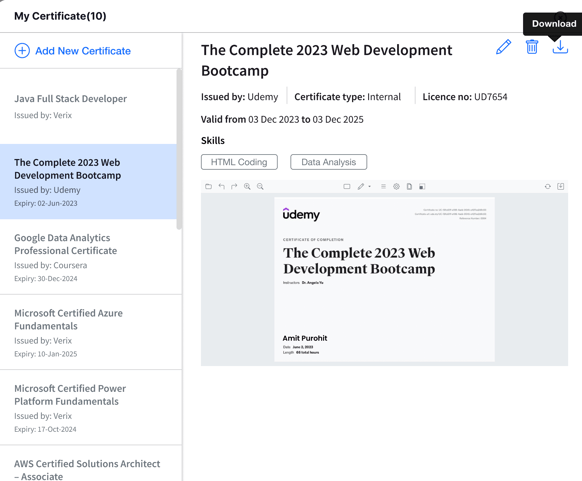Open AWS Certified Solutions Architect – Associate
The height and width of the screenshot is (481, 582).
coord(91,464)
